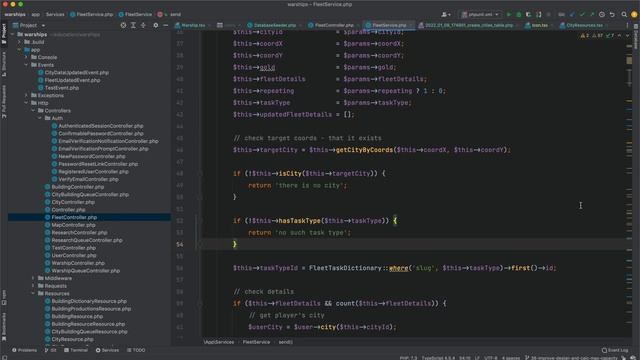Image resolution: width=640 pixels, height=360 pixels.
Task: Open the Search Everywhere magnifier
Action: 624,14
